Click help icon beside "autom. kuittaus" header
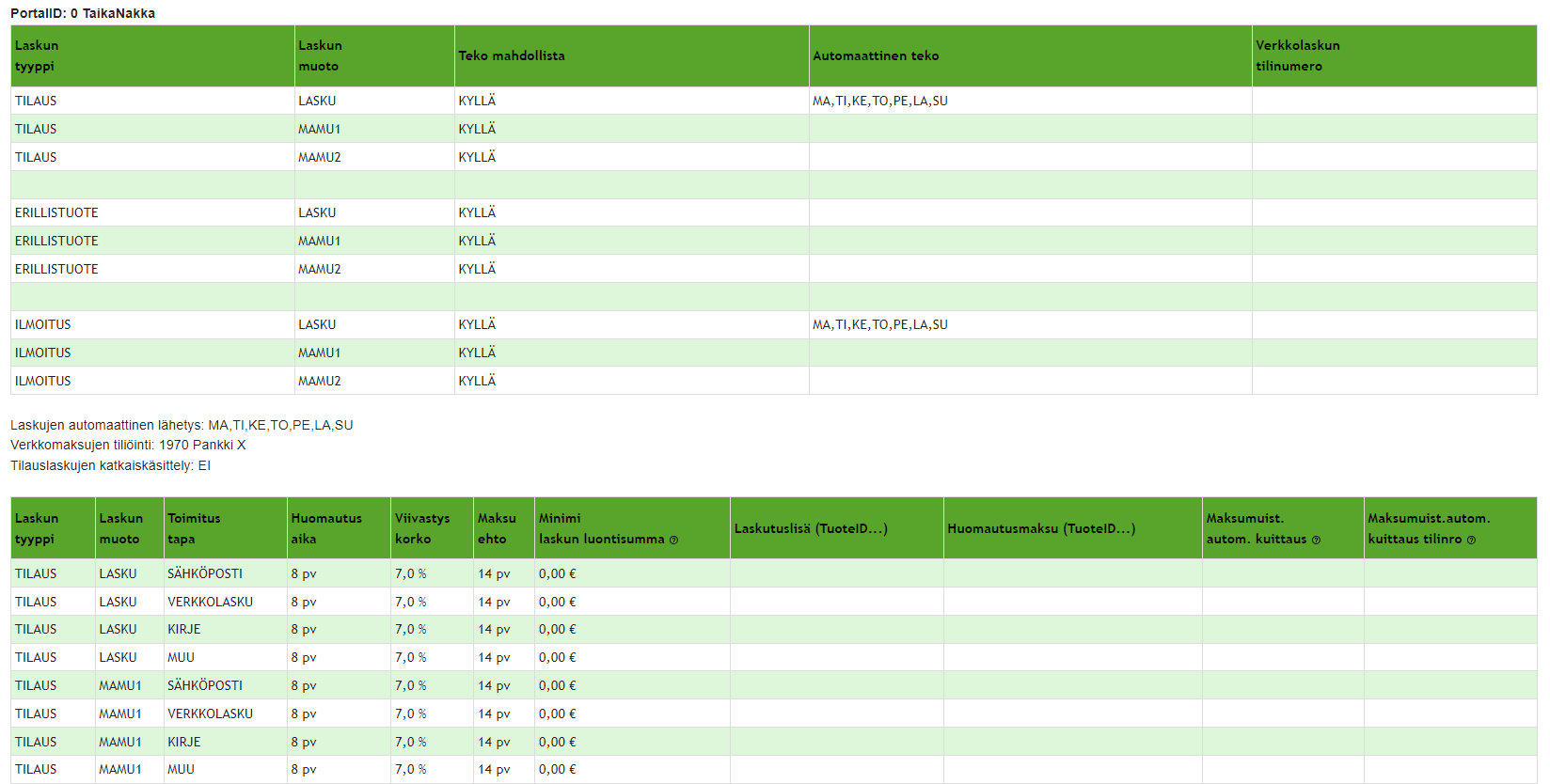This screenshot has width=1550, height=784. point(1316,541)
